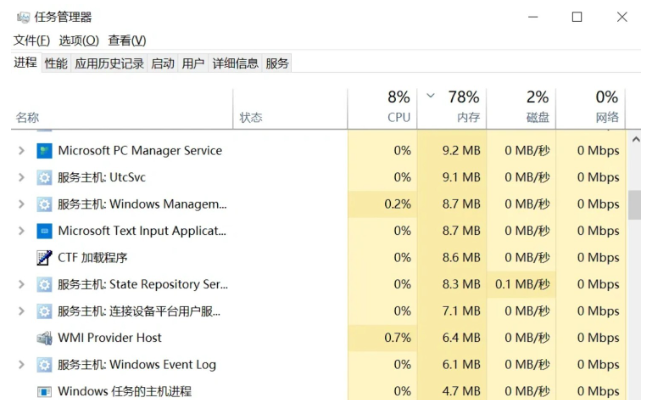Expand 服务主机: Windows Event Log row
Viewport: 648px width, 400px height.
click(x=21, y=364)
